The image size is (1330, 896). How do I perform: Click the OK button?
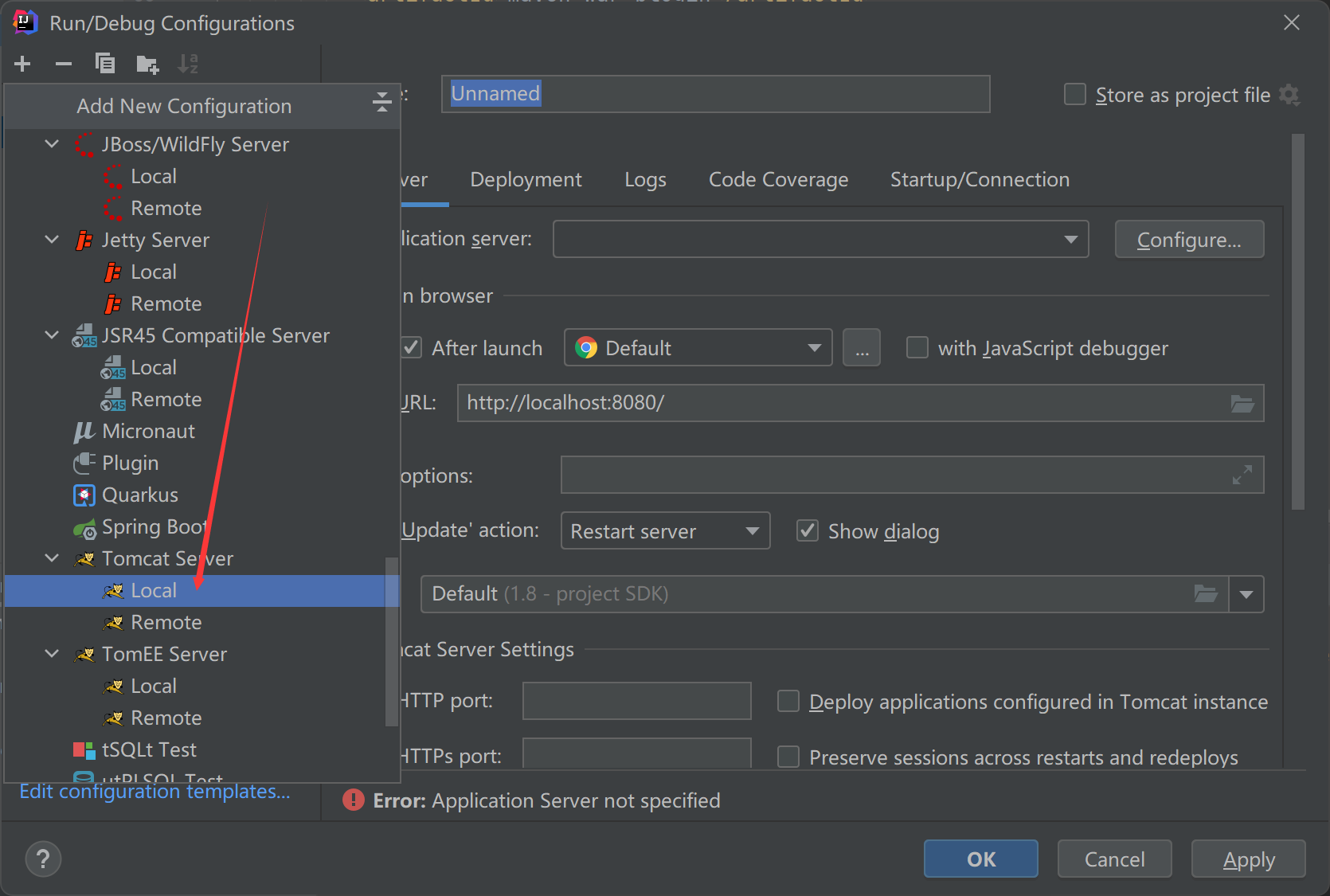pos(980,859)
